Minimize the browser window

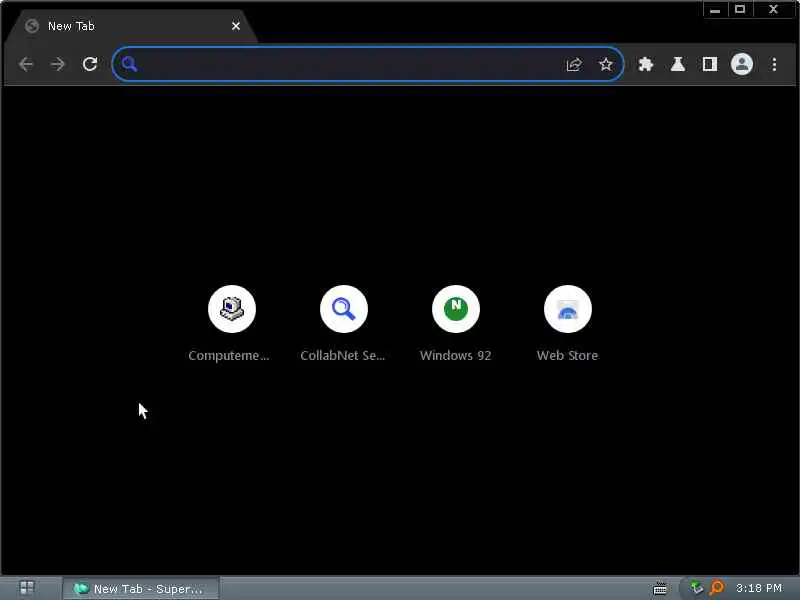715,10
